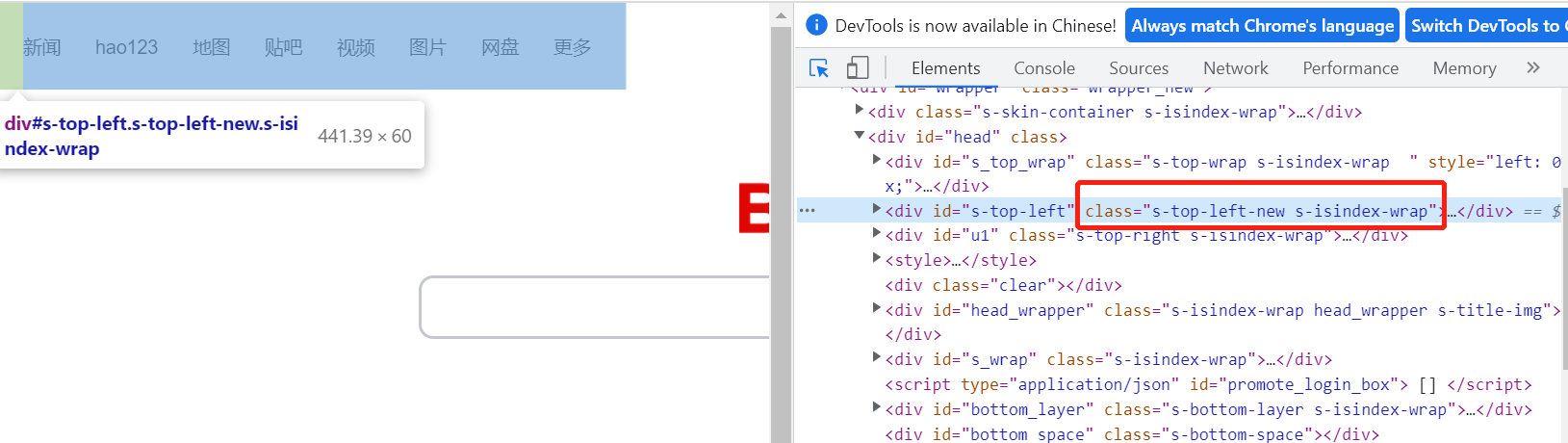Collapse the div id="head" node
The image size is (1568, 443).
(860, 136)
